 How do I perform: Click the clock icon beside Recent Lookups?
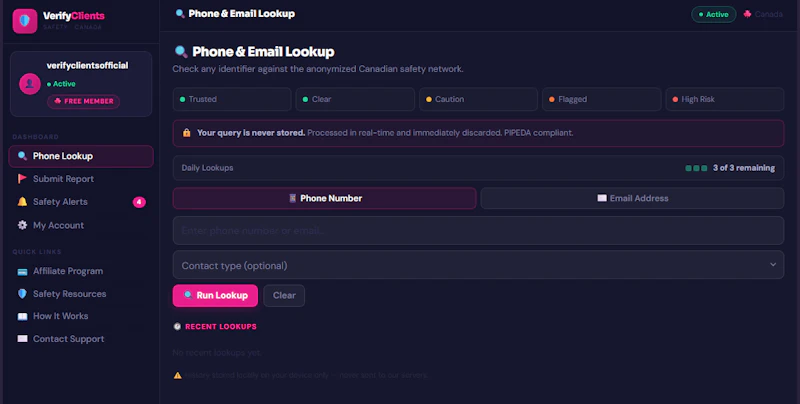(x=177, y=326)
